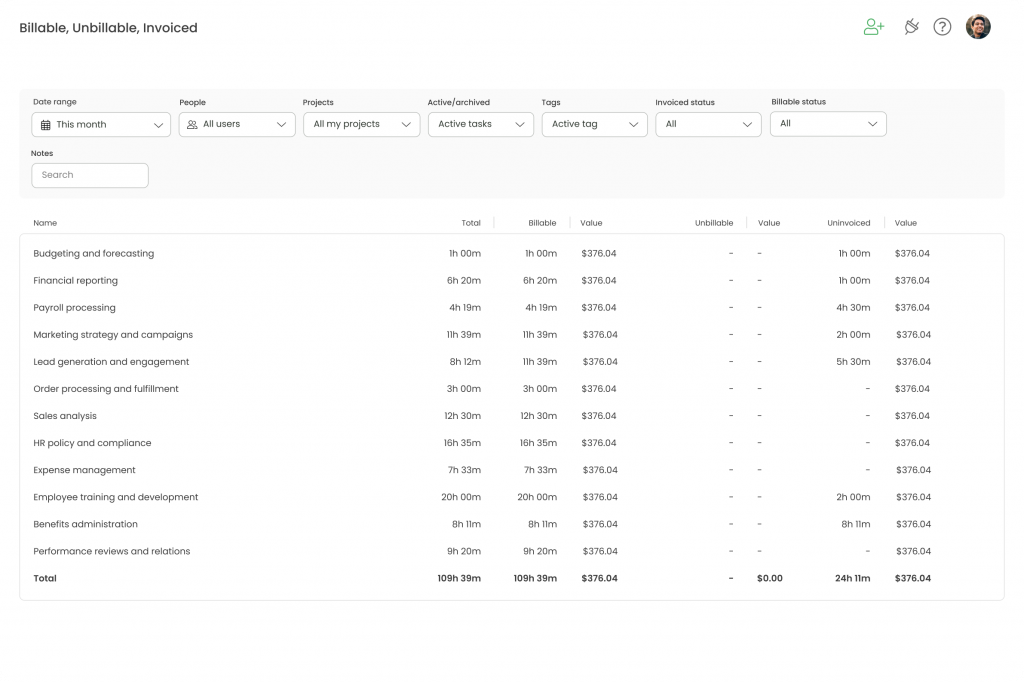
Task: Click the people icon in All users
Action: (192, 125)
